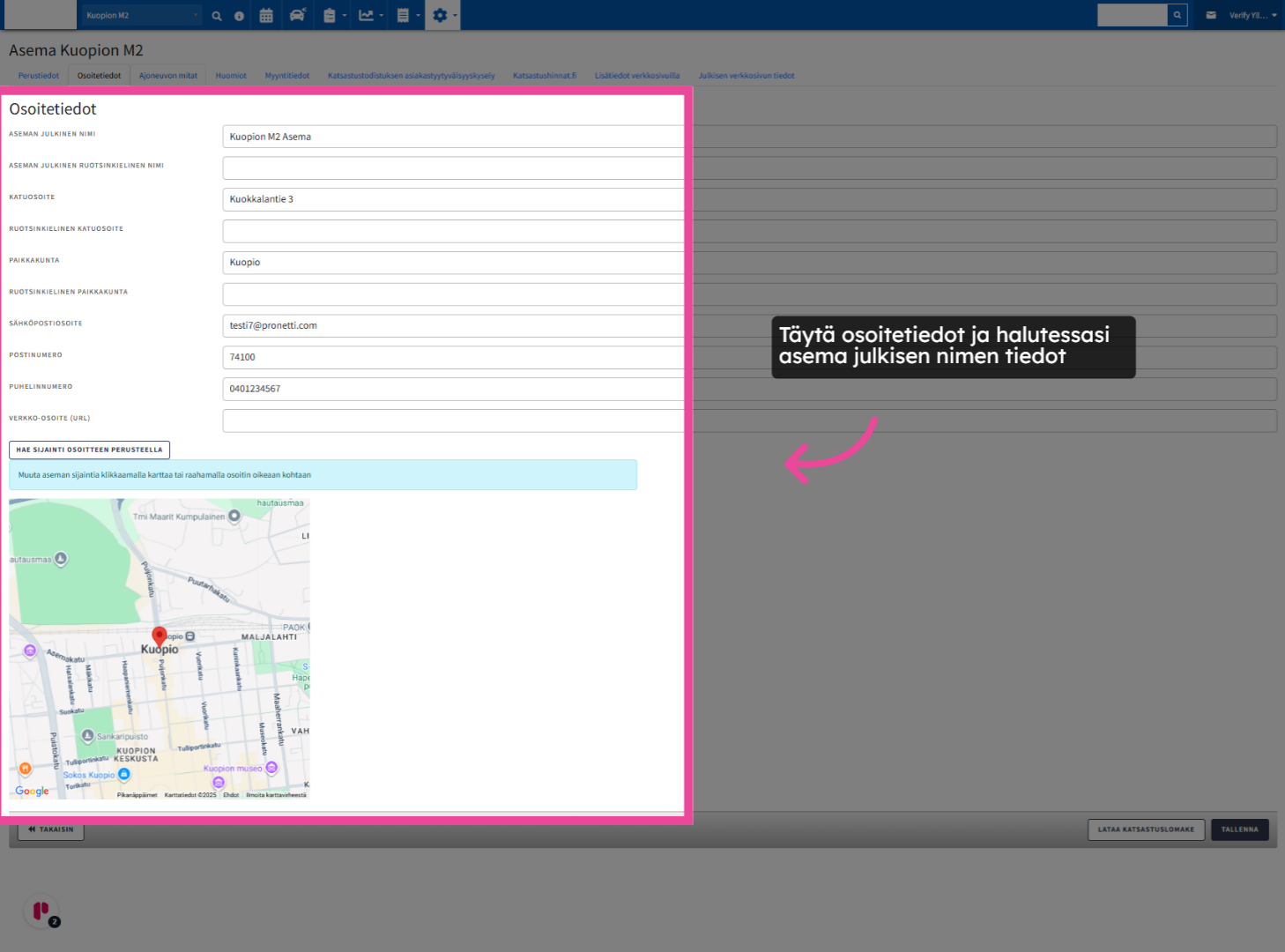Click the Takaisin back button
The height and width of the screenshot is (952, 1285).
(x=51, y=829)
